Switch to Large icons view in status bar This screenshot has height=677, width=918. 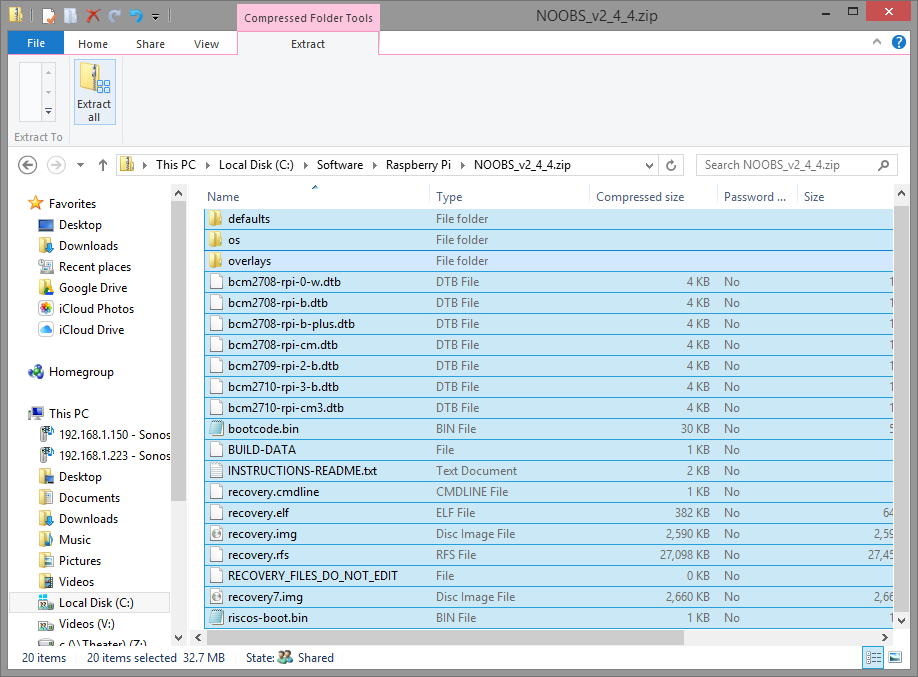coord(895,658)
